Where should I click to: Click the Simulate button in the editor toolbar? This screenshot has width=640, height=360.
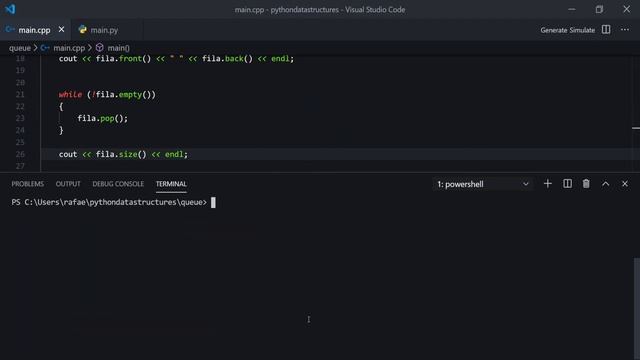582,30
